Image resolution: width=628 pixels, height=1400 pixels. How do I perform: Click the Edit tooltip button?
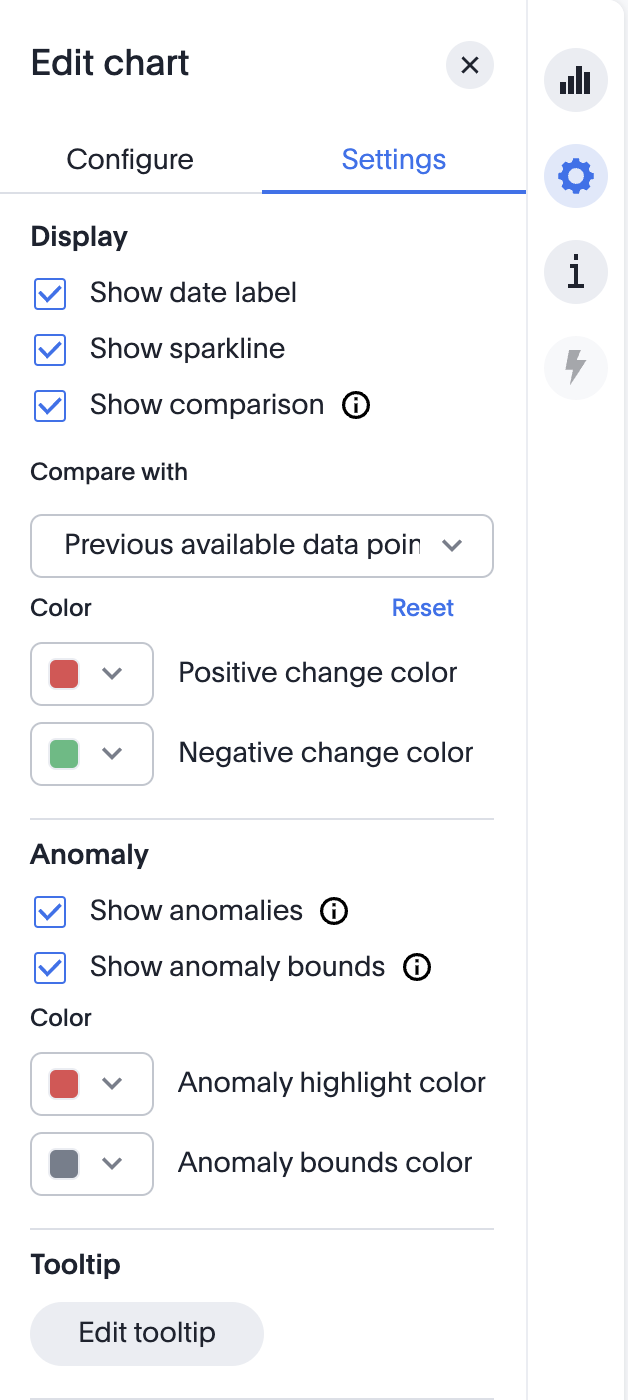(147, 1333)
